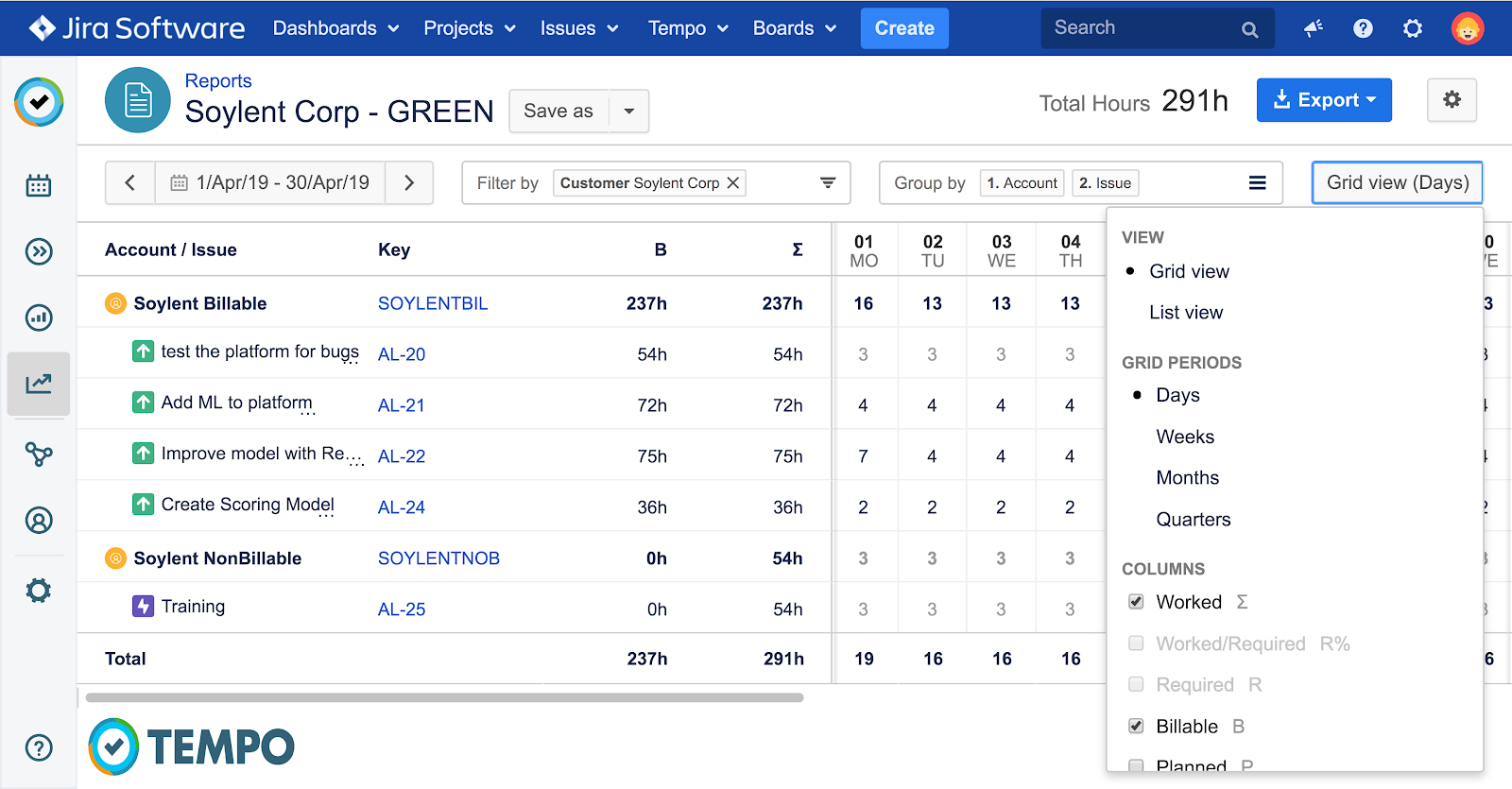Open the user avatar menu

point(1468,28)
